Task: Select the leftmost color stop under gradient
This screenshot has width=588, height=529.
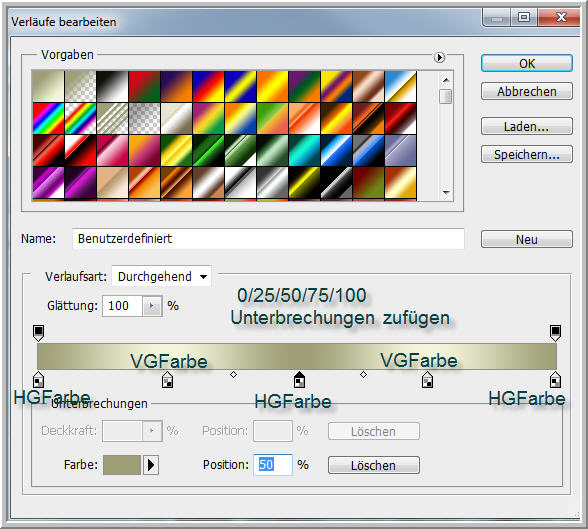Action: pyautogui.click(x=38, y=379)
